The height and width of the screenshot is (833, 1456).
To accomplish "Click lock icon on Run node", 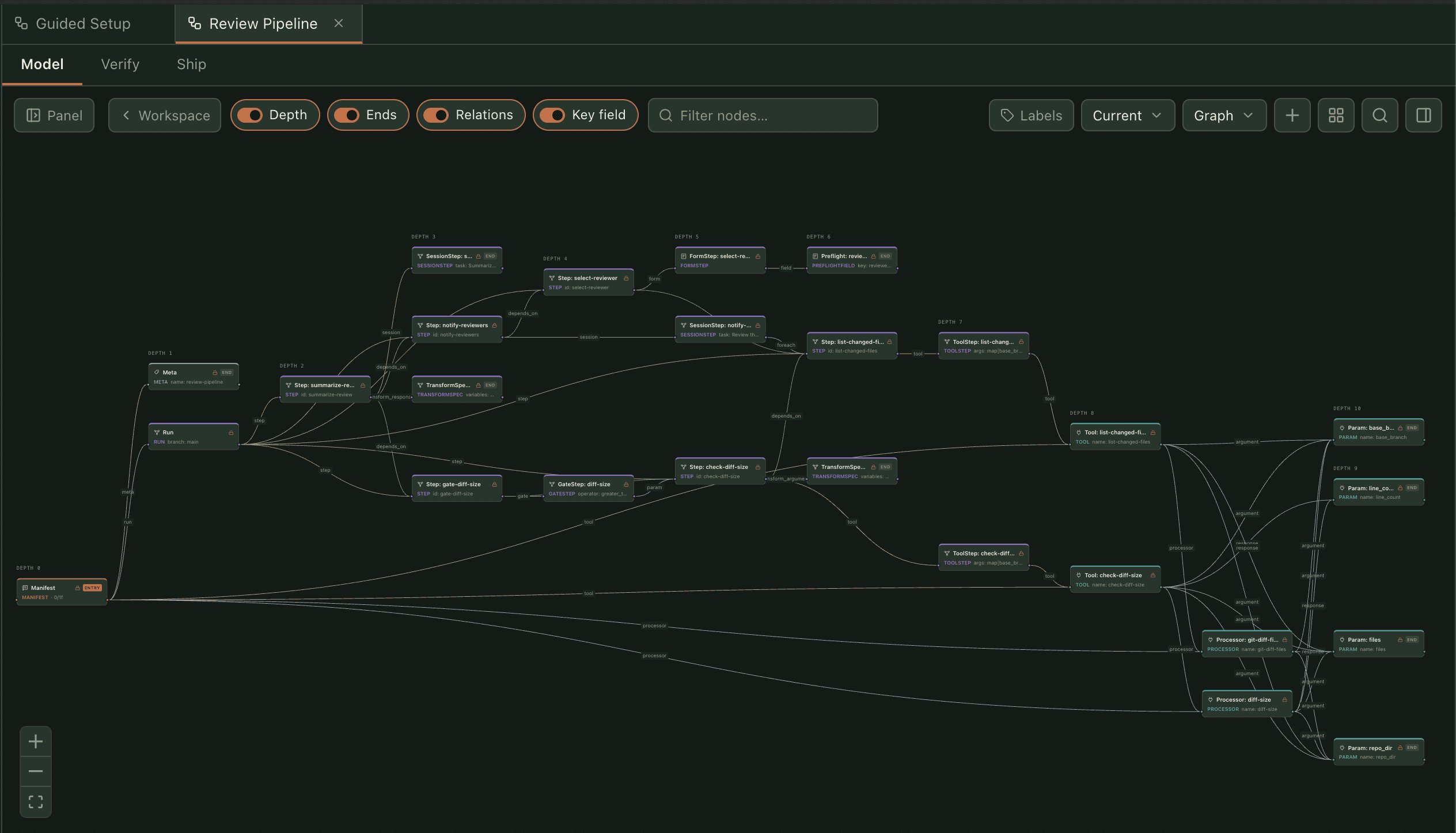I will click(231, 433).
